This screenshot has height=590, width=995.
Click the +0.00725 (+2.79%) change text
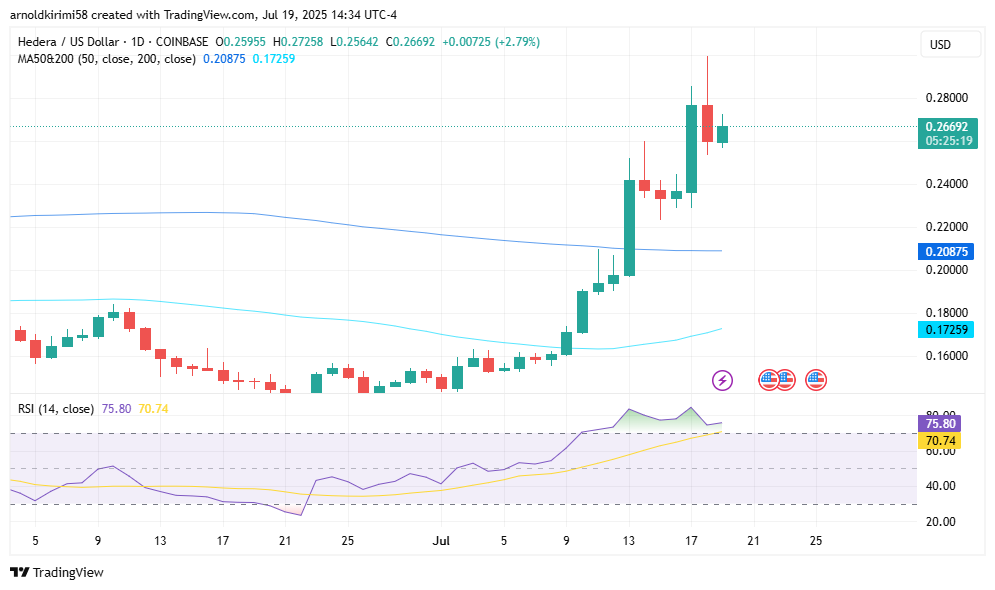point(491,42)
